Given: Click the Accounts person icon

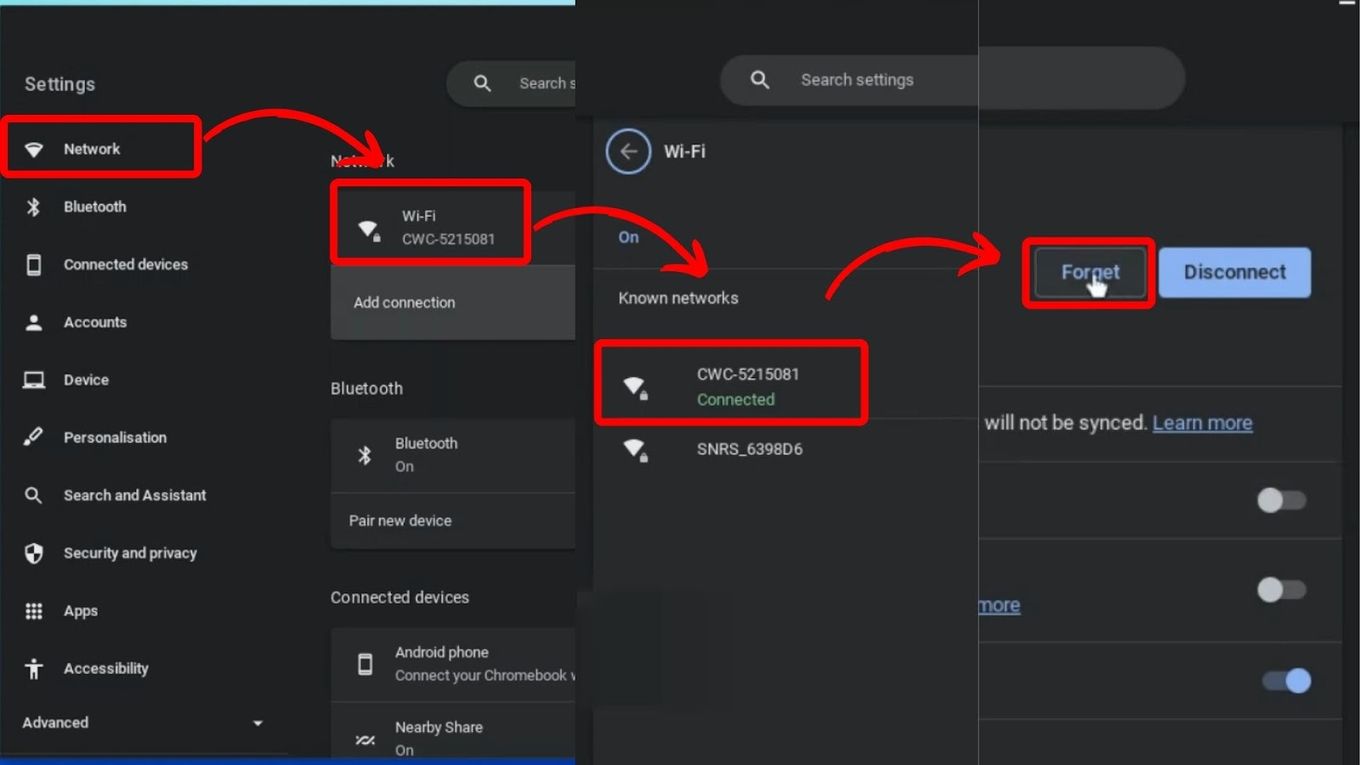Looking at the screenshot, I should click(x=34, y=322).
